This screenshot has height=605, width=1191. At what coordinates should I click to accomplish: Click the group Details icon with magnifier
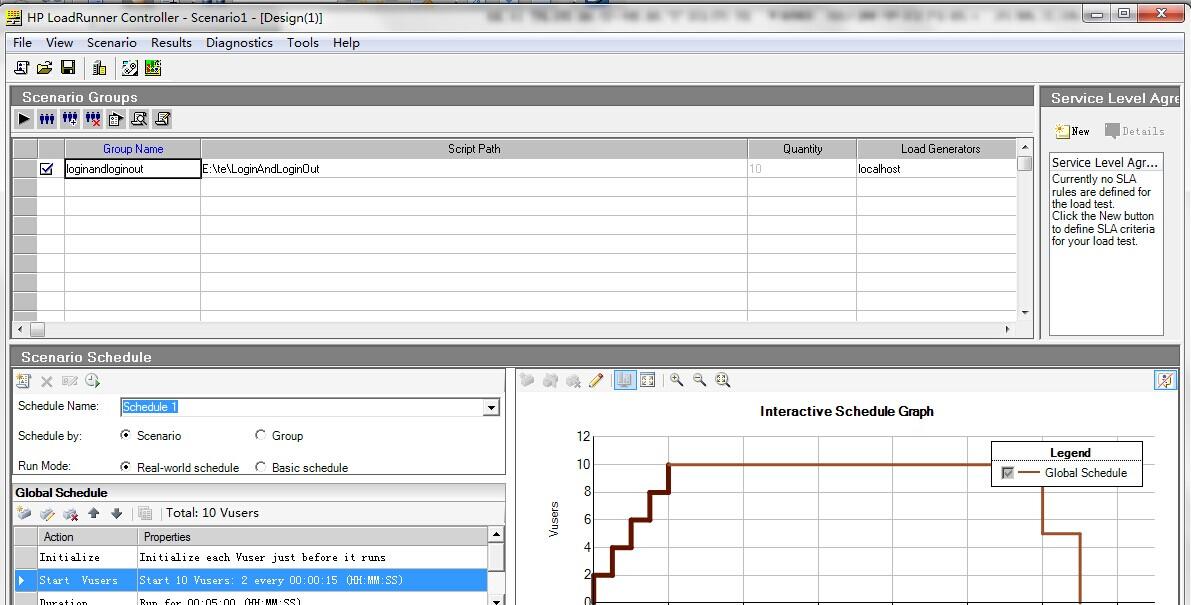pos(139,119)
